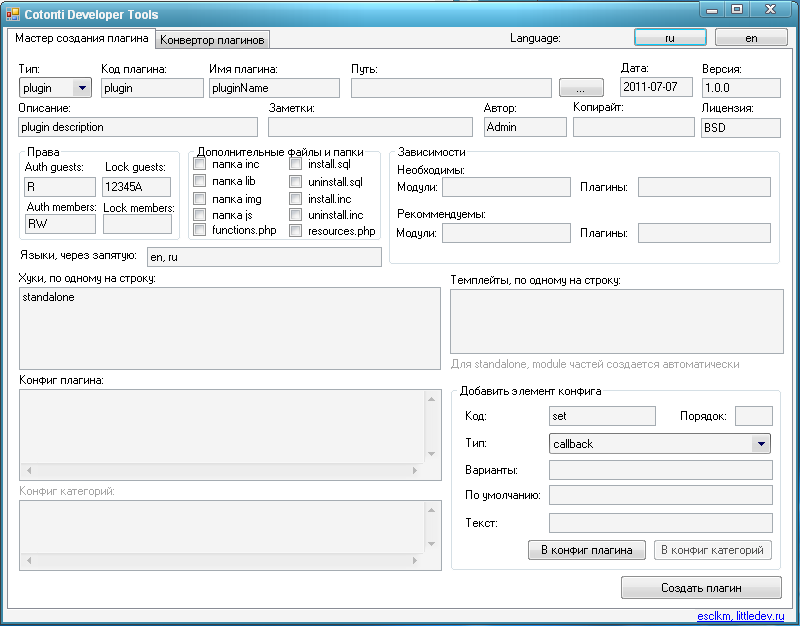Check the install.sql option
Image resolution: width=800 pixels, height=626 pixels.
click(x=295, y=164)
